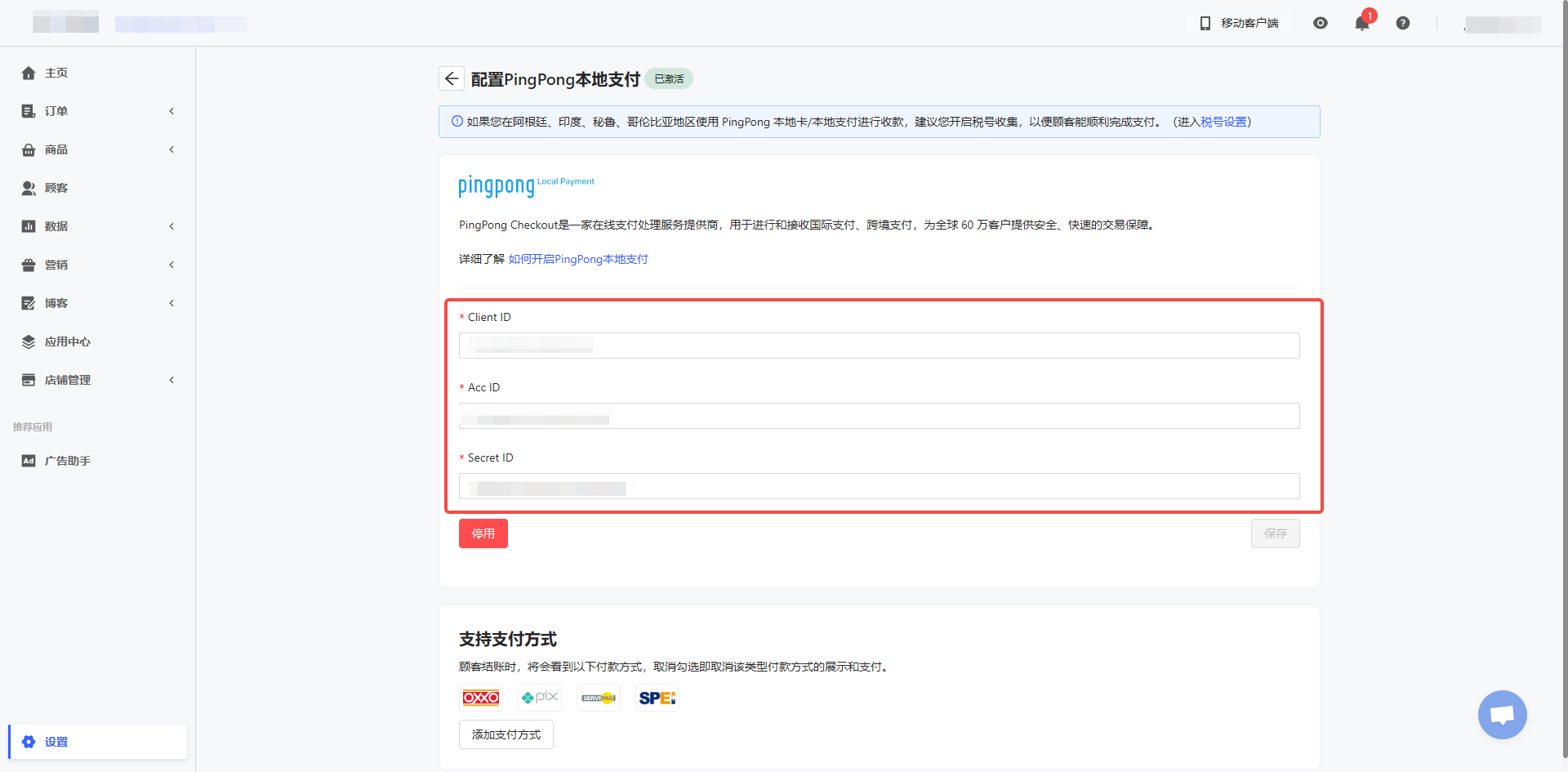
Task: Click the pingpong Local Payment logo
Action: (526, 186)
